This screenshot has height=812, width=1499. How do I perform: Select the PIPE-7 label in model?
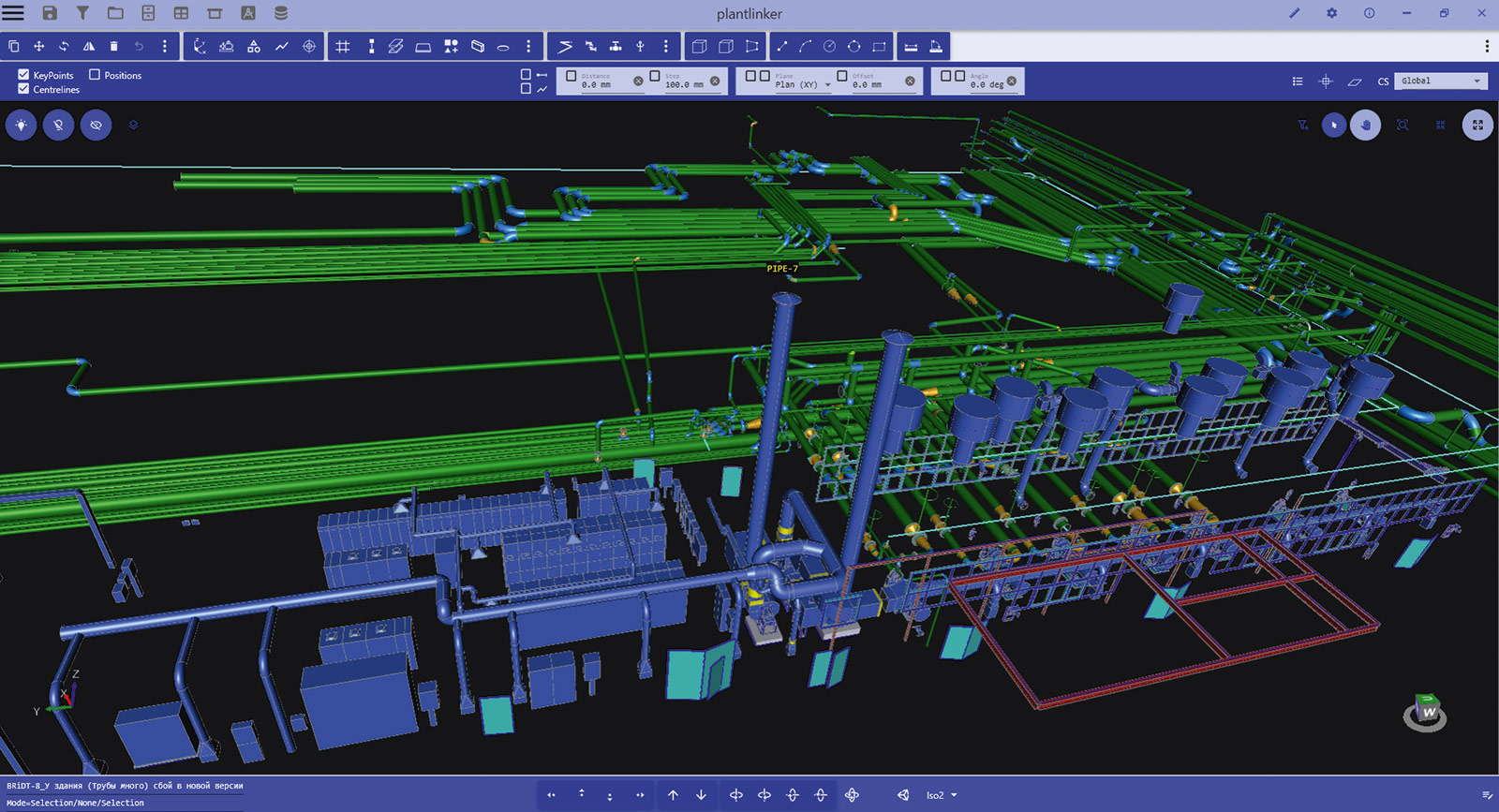(x=782, y=269)
